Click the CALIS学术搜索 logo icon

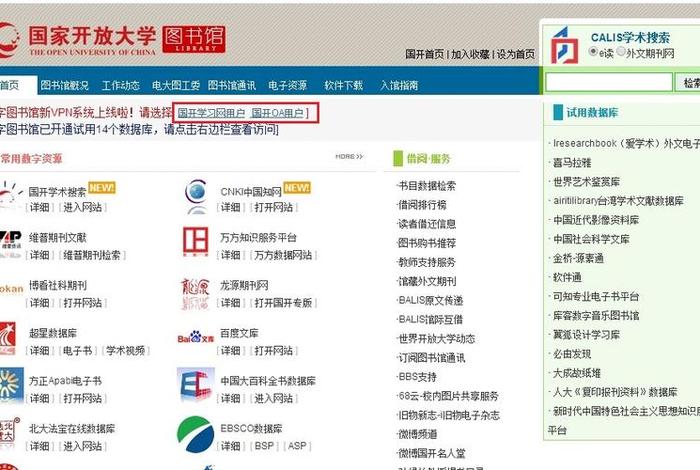564,46
